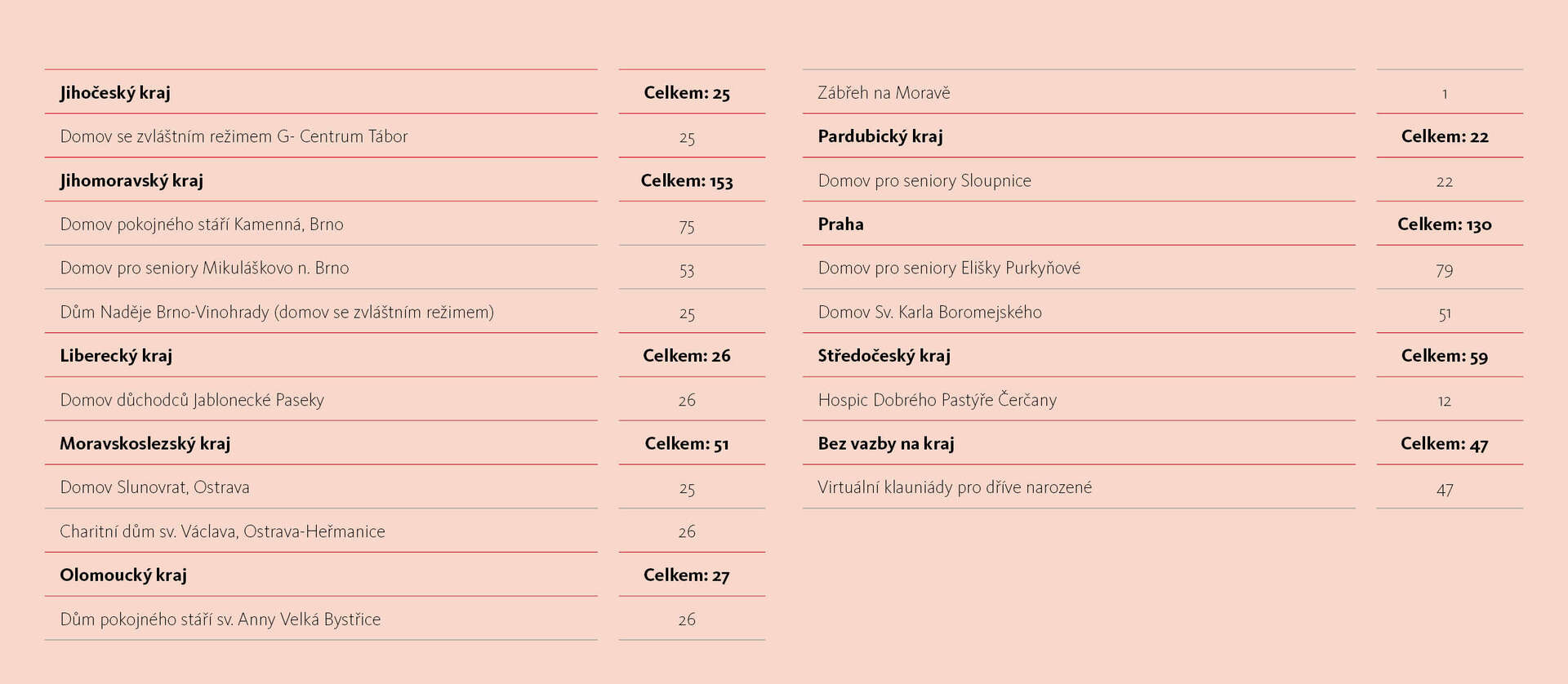This screenshot has width=1568, height=684.
Task: Select Dům Naděje Brno-Vinohrady entry
Action: [x=277, y=312]
